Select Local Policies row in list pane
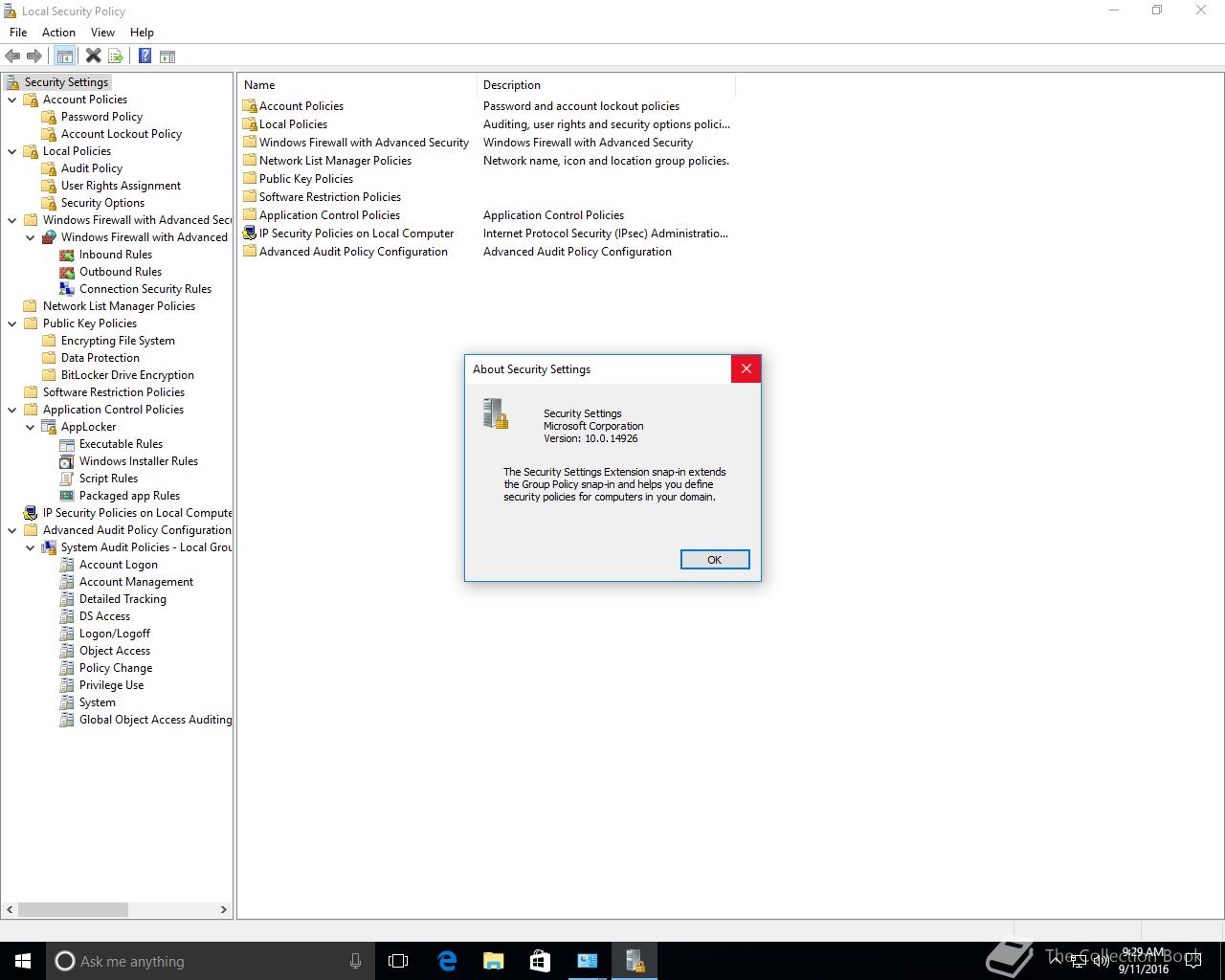 (293, 124)
